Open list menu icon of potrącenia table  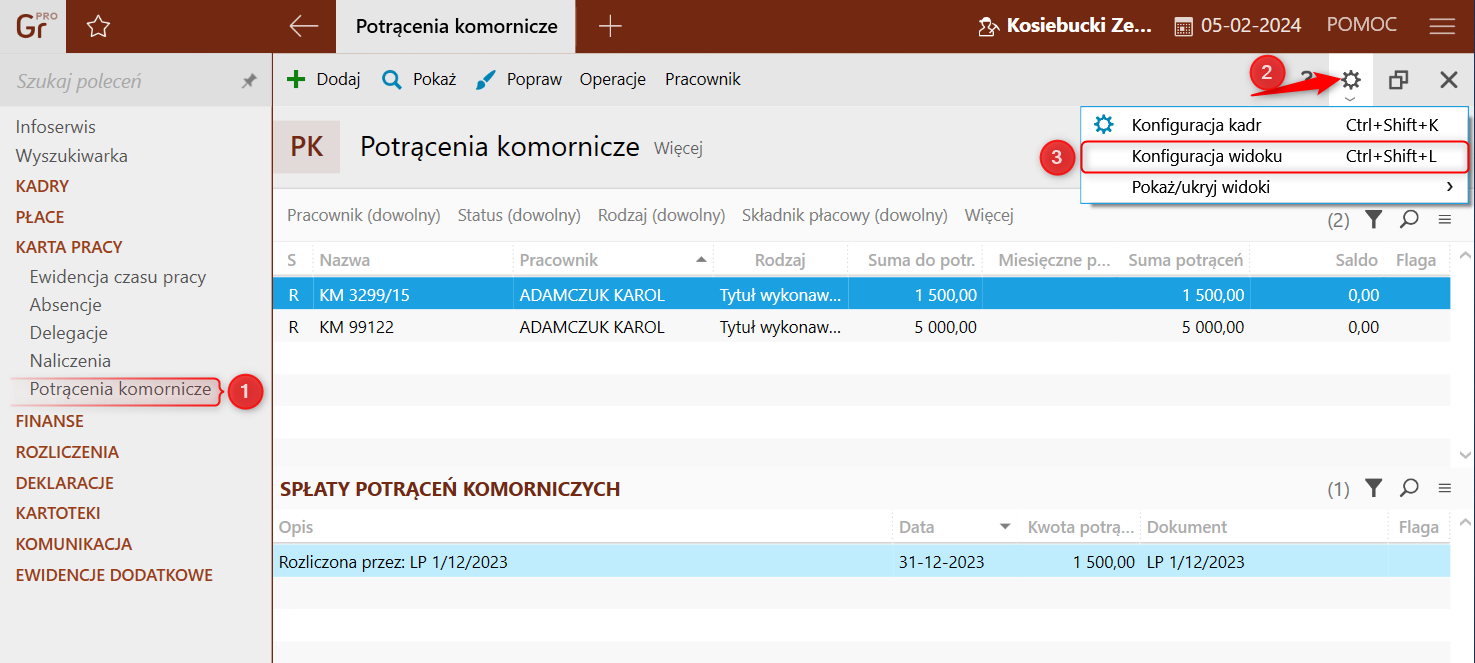point(1444,219)
